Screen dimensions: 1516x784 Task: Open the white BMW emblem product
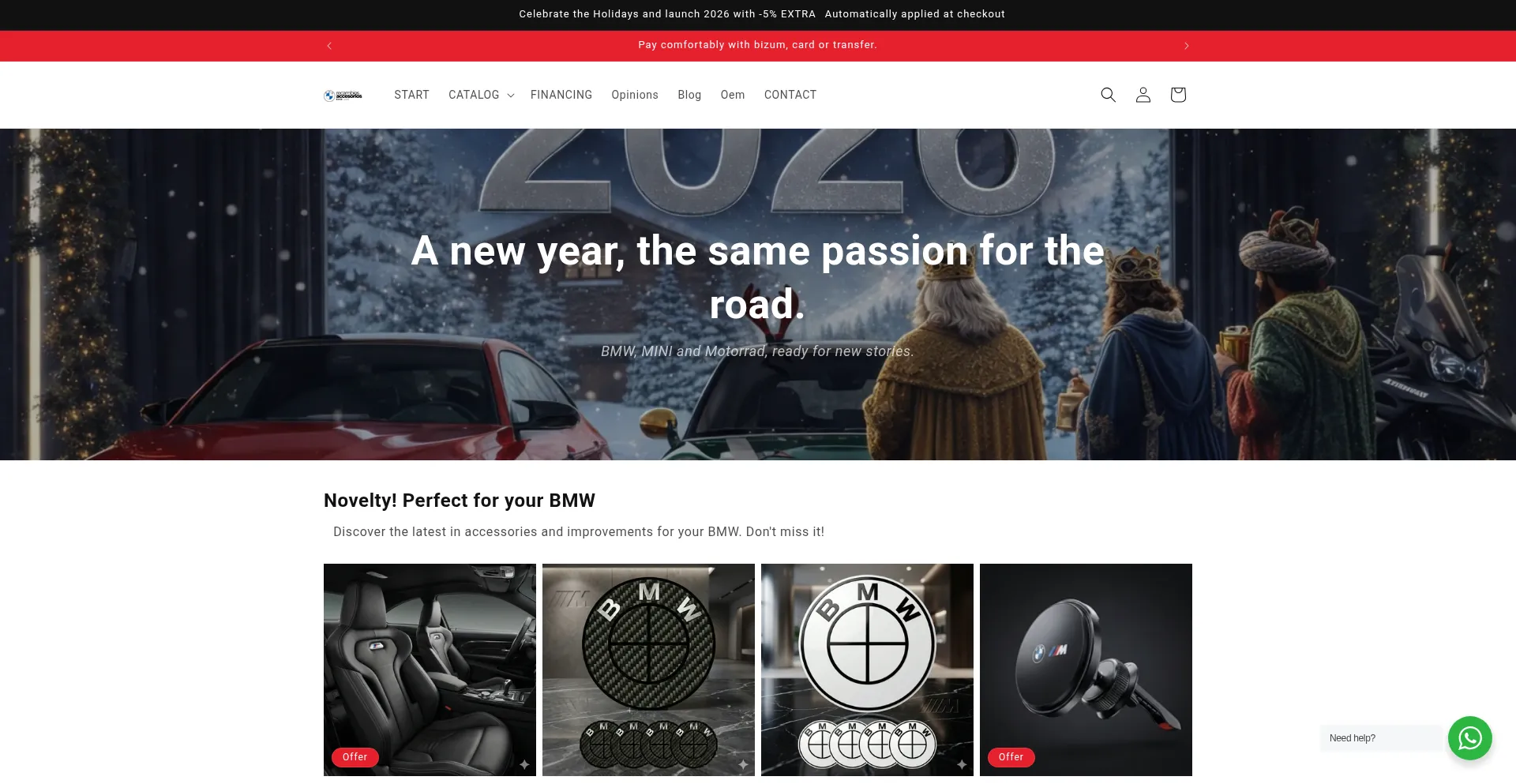tap(867, 670)
